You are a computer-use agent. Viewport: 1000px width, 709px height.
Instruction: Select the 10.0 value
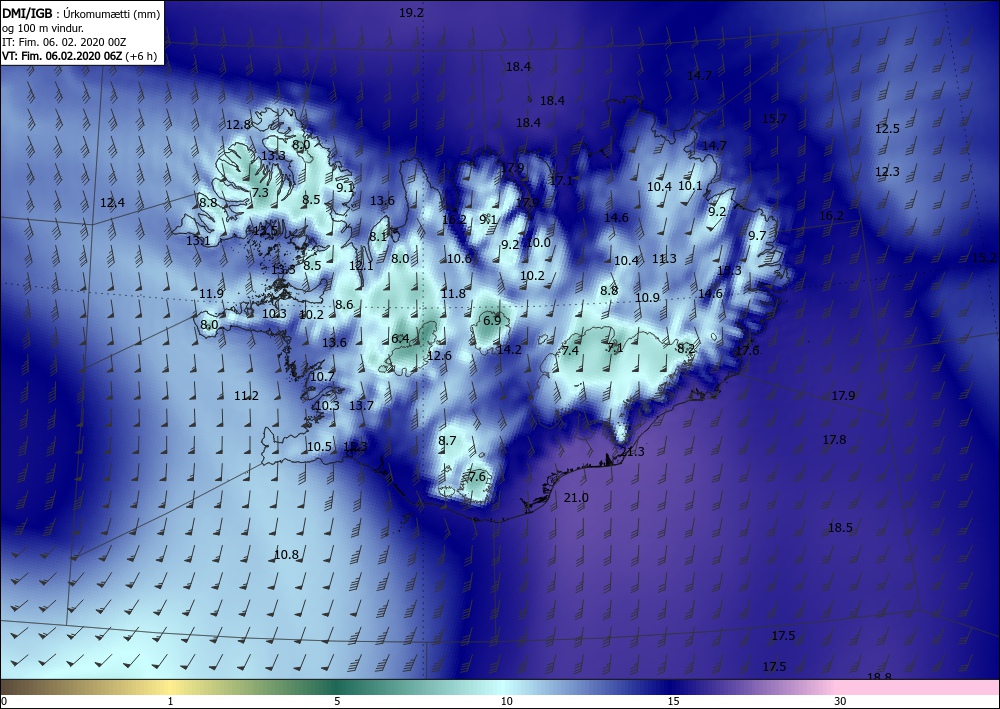tap(538, 242)
